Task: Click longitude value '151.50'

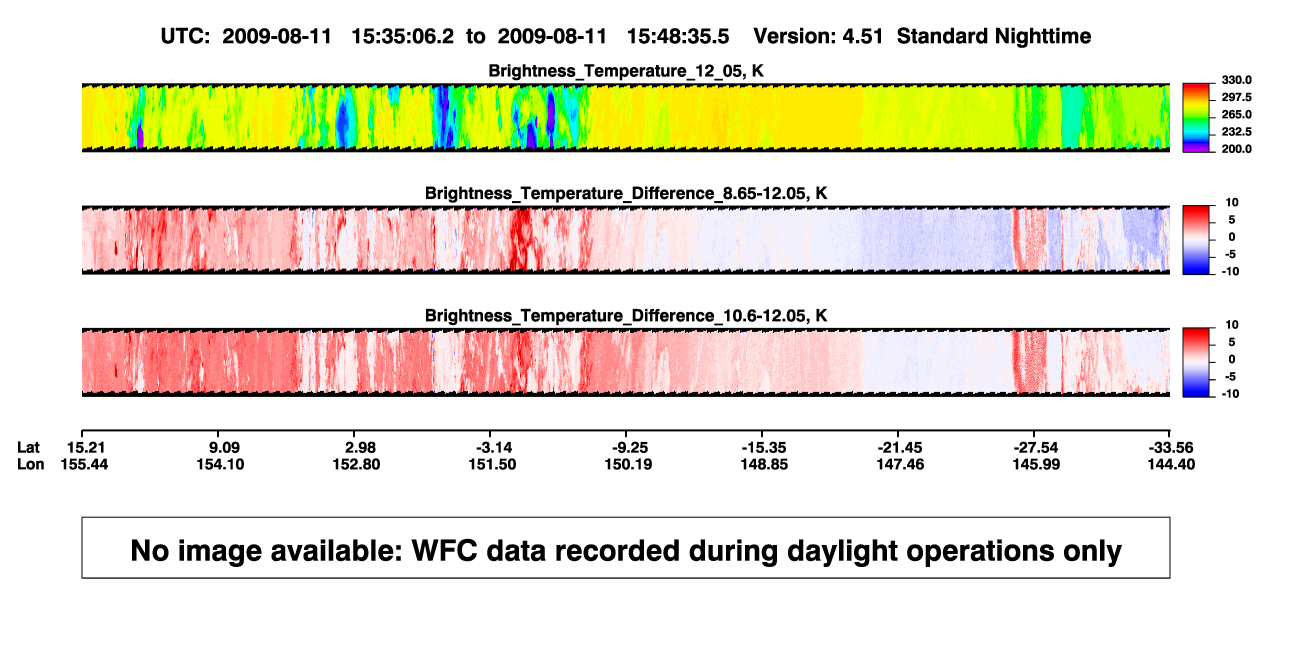Action: [x=493, y=464]
